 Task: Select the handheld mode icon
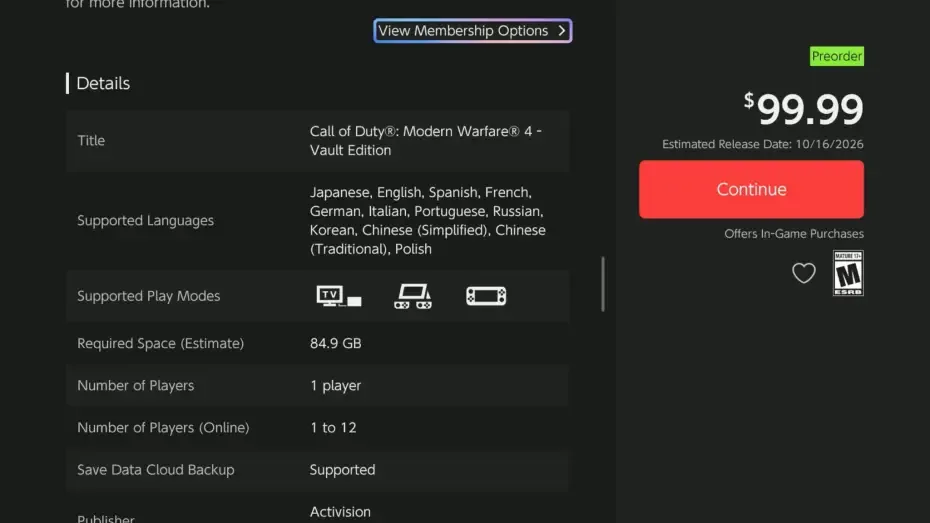point(486,296)
